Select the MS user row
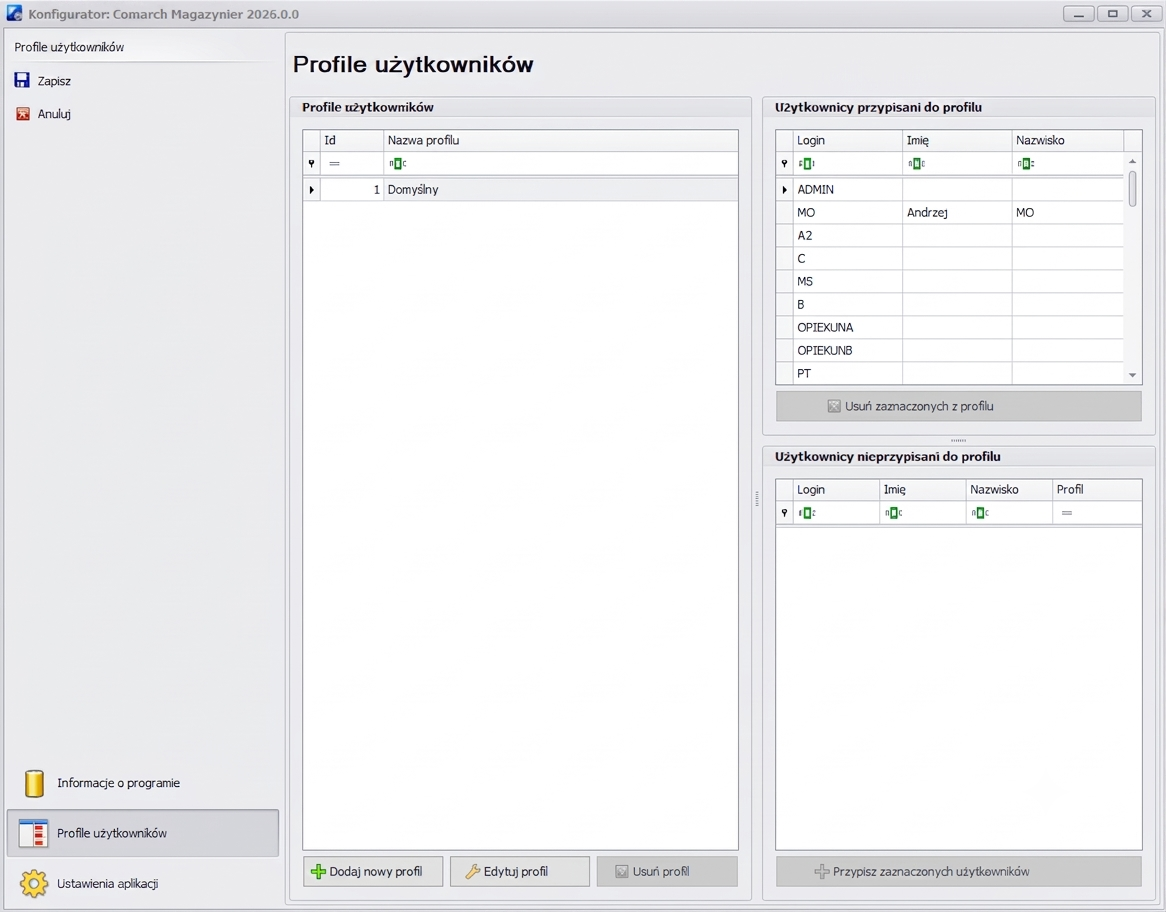The image size is (1166, 912). tap(950, 282)
